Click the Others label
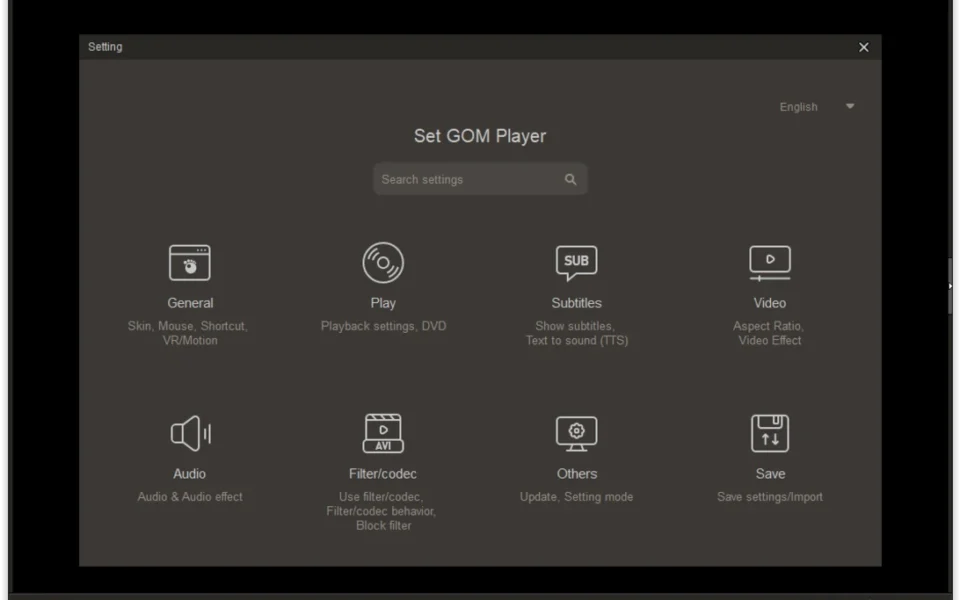The width and height of the screenshot is (960, 600). 577,474
